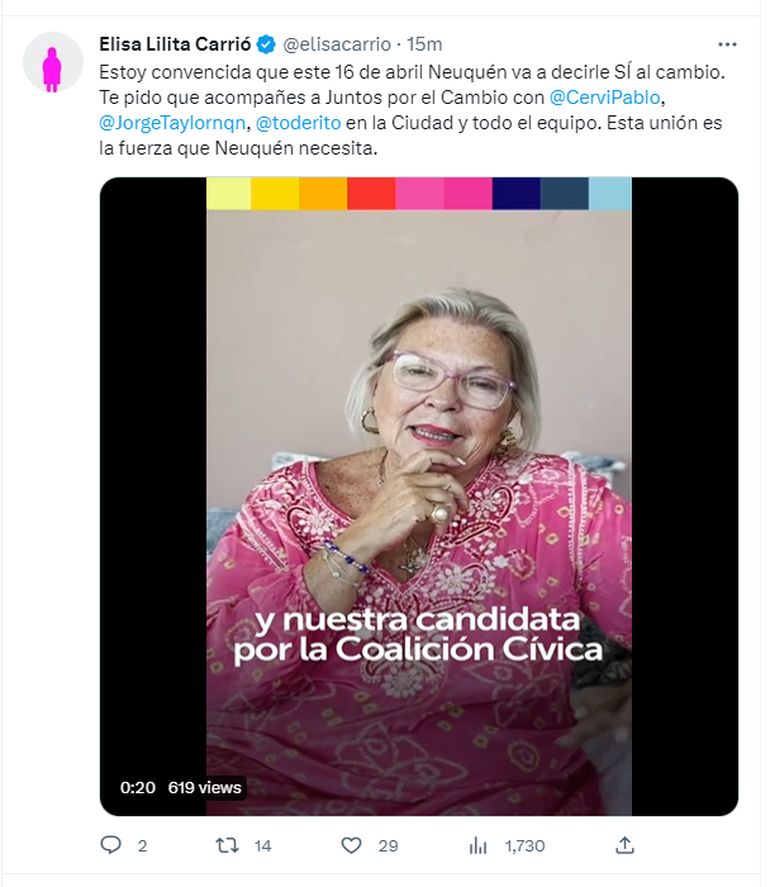Open Elisa Lilita Carrió profile name

click(x=175, y=44)
